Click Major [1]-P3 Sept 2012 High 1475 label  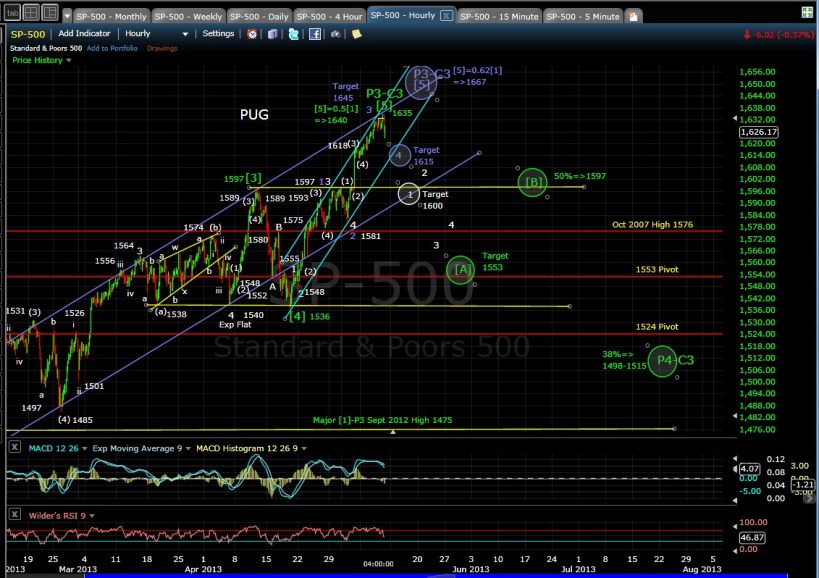click(382, 420)
